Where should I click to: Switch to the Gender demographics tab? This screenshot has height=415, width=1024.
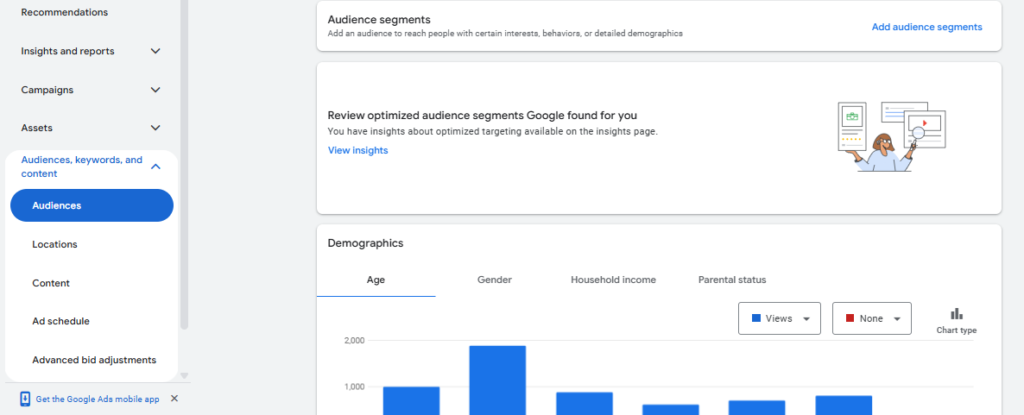tap(494, 280)
